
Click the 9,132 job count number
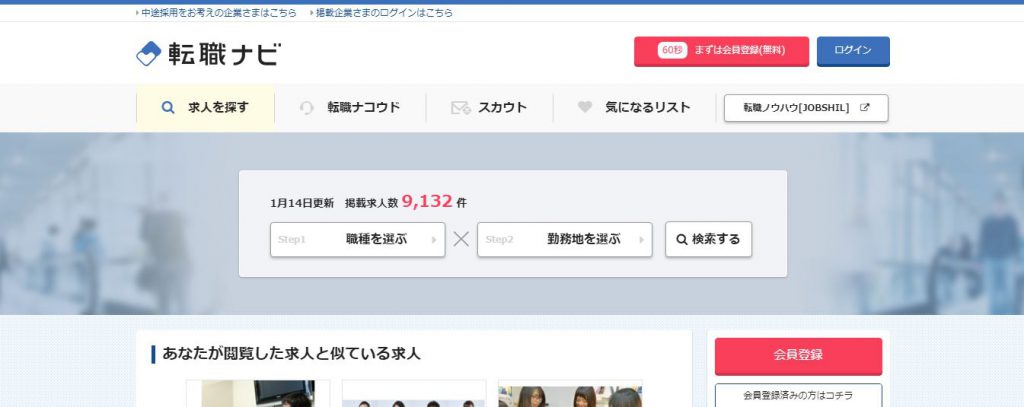click(x=427, y=201)
